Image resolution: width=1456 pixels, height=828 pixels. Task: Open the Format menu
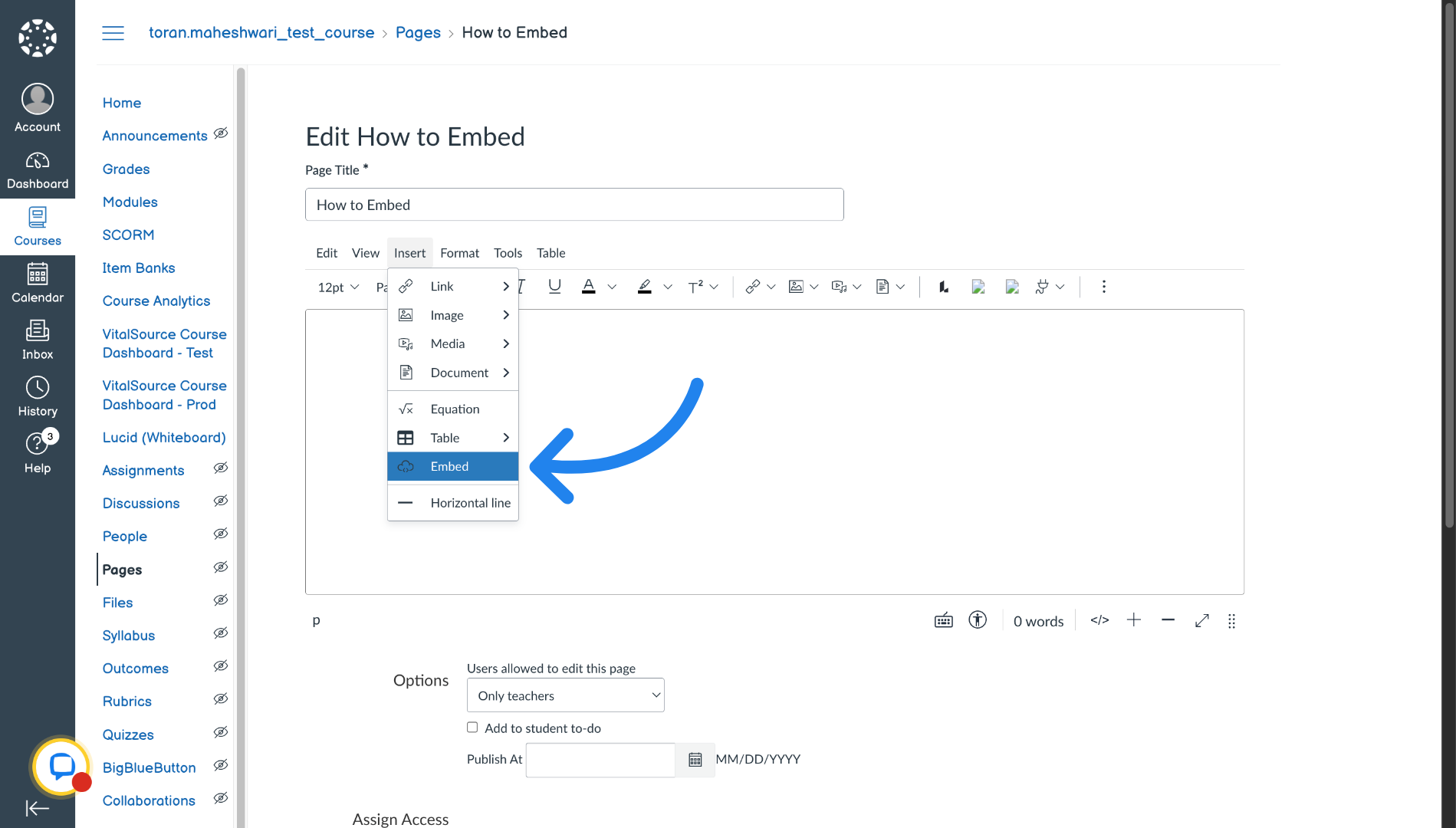point(459,253)
